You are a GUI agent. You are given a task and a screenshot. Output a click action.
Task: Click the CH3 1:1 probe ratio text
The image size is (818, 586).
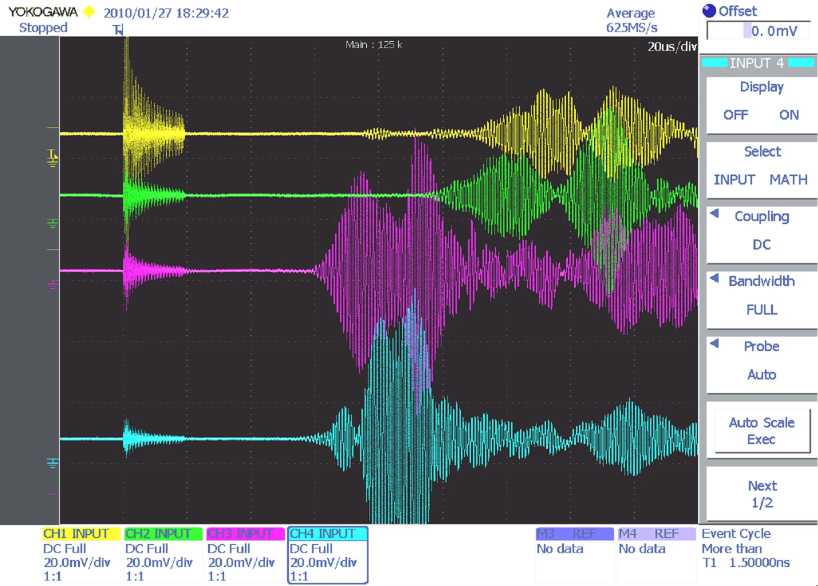coord(217,577)
